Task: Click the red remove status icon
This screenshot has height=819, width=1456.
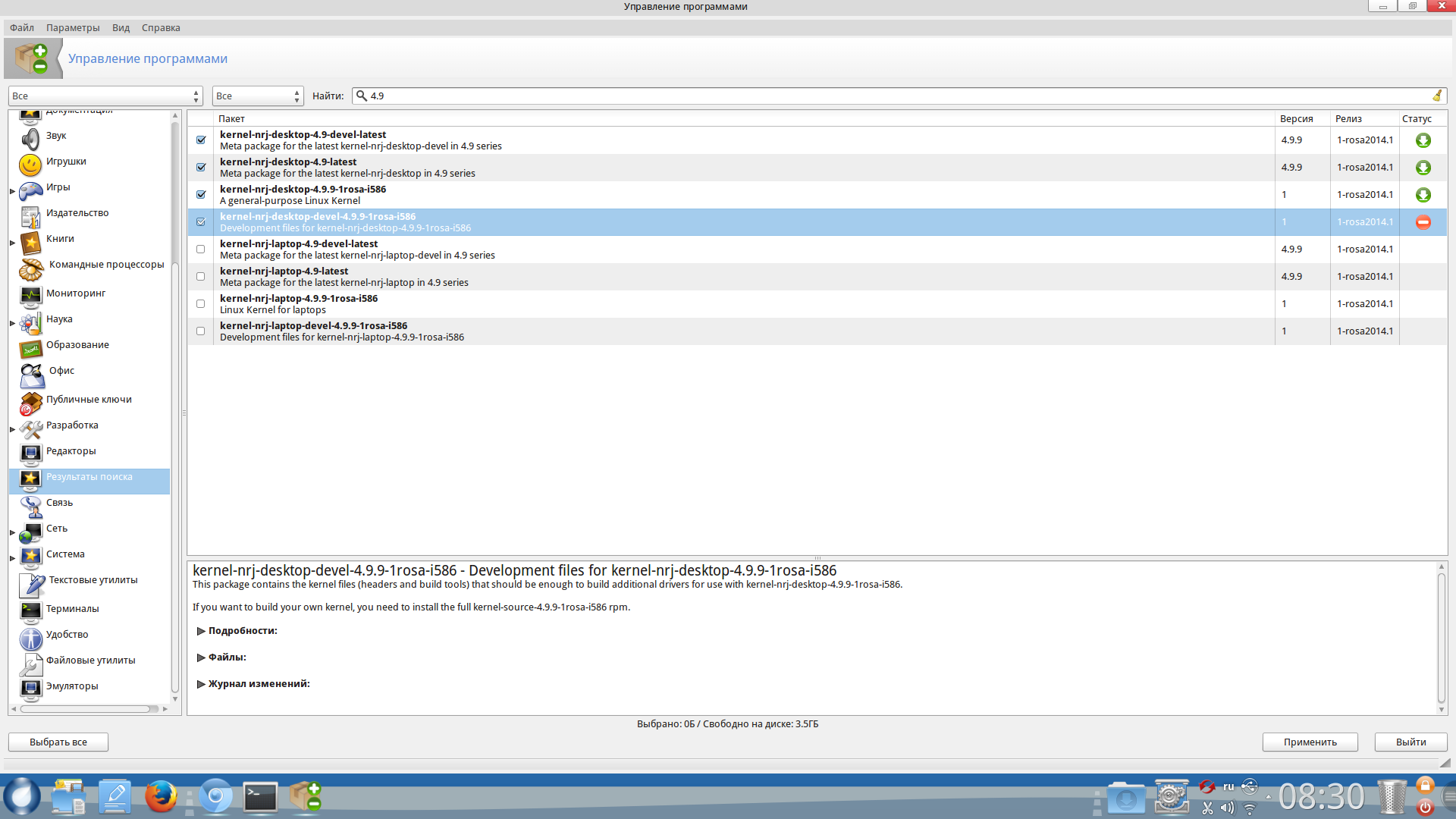Action: 1423,222
